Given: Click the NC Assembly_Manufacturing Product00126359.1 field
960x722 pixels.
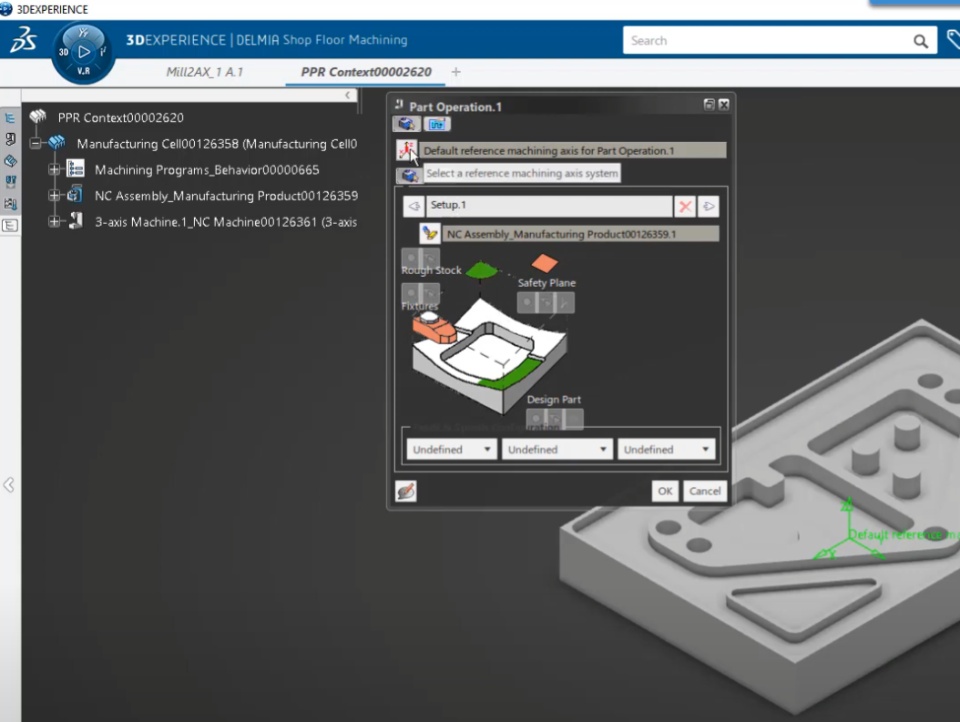Looking at the screenshot, I should click(x=580, y=234).
